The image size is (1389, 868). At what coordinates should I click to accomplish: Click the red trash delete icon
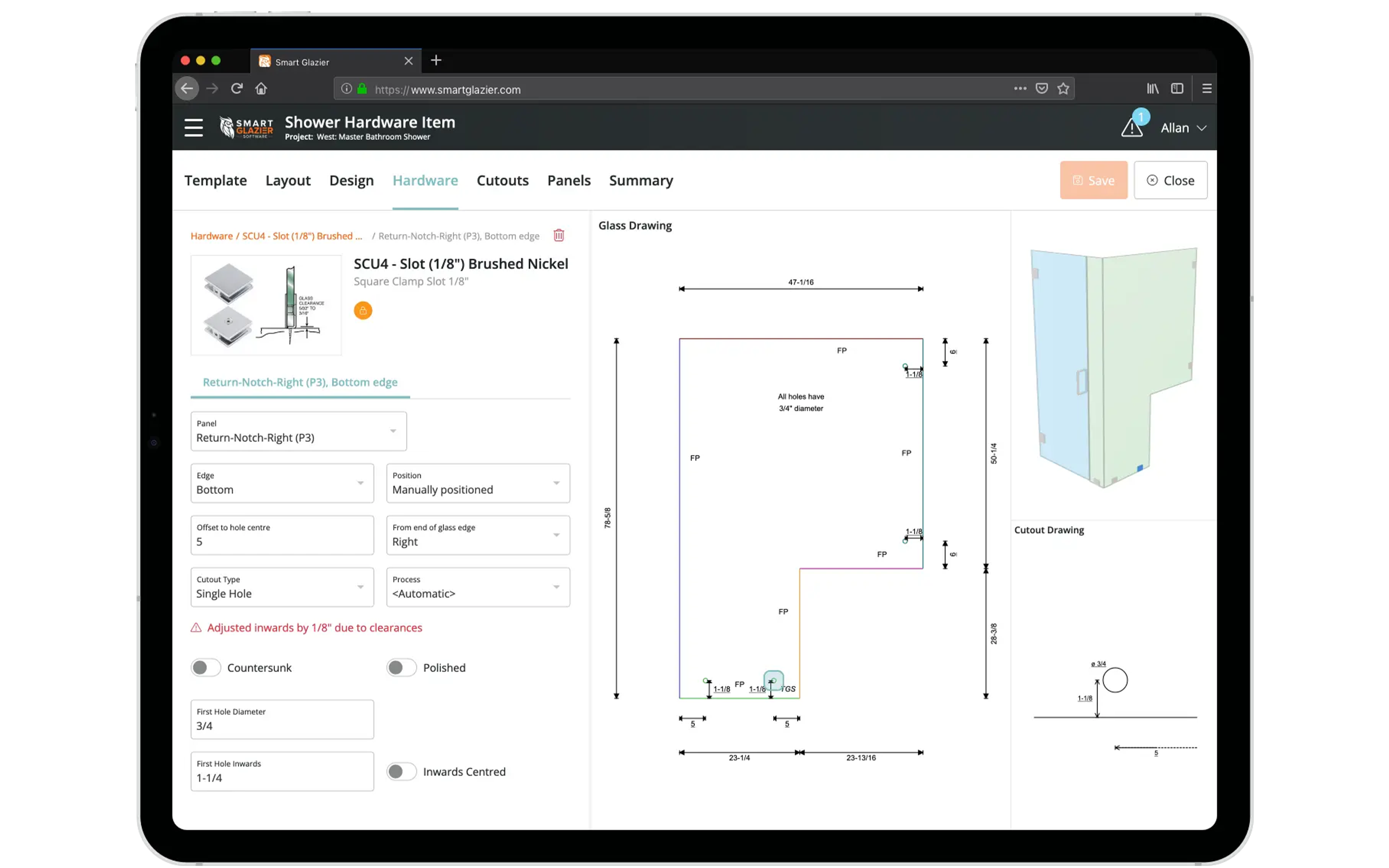tap(558, 235)
